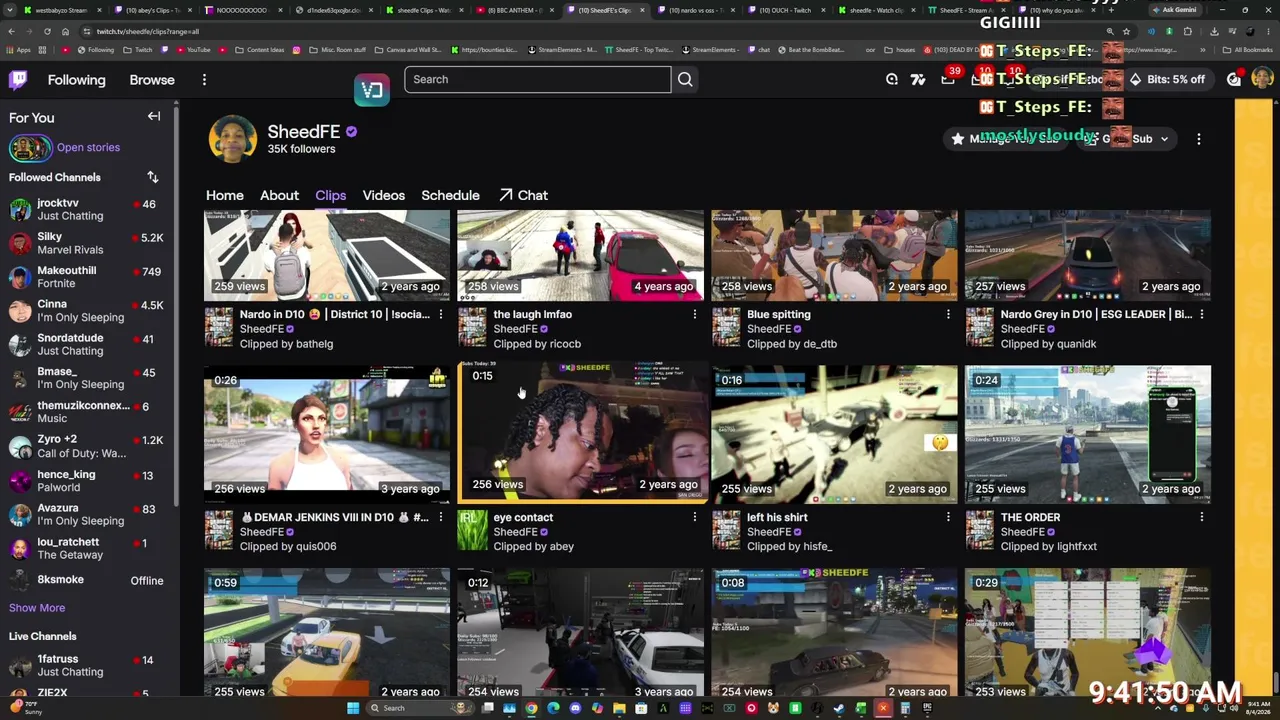Play the left his shirt clip thumbnail
Image resolution: width=1280 pixels, height=720 pixels.
coord(834,434)
